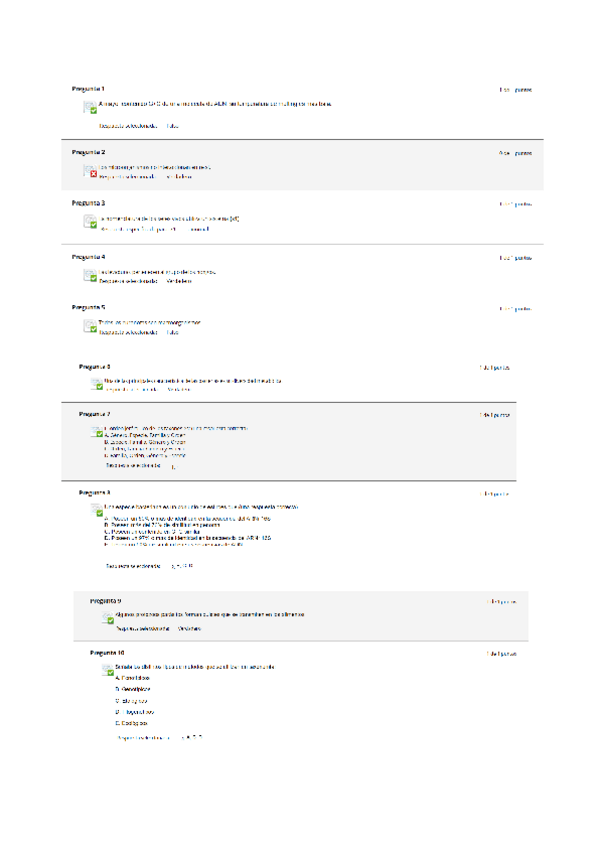Click the correct-answer icon for Pregunta 7
Viewport: 600px width, 848px height.
(97, 434)
